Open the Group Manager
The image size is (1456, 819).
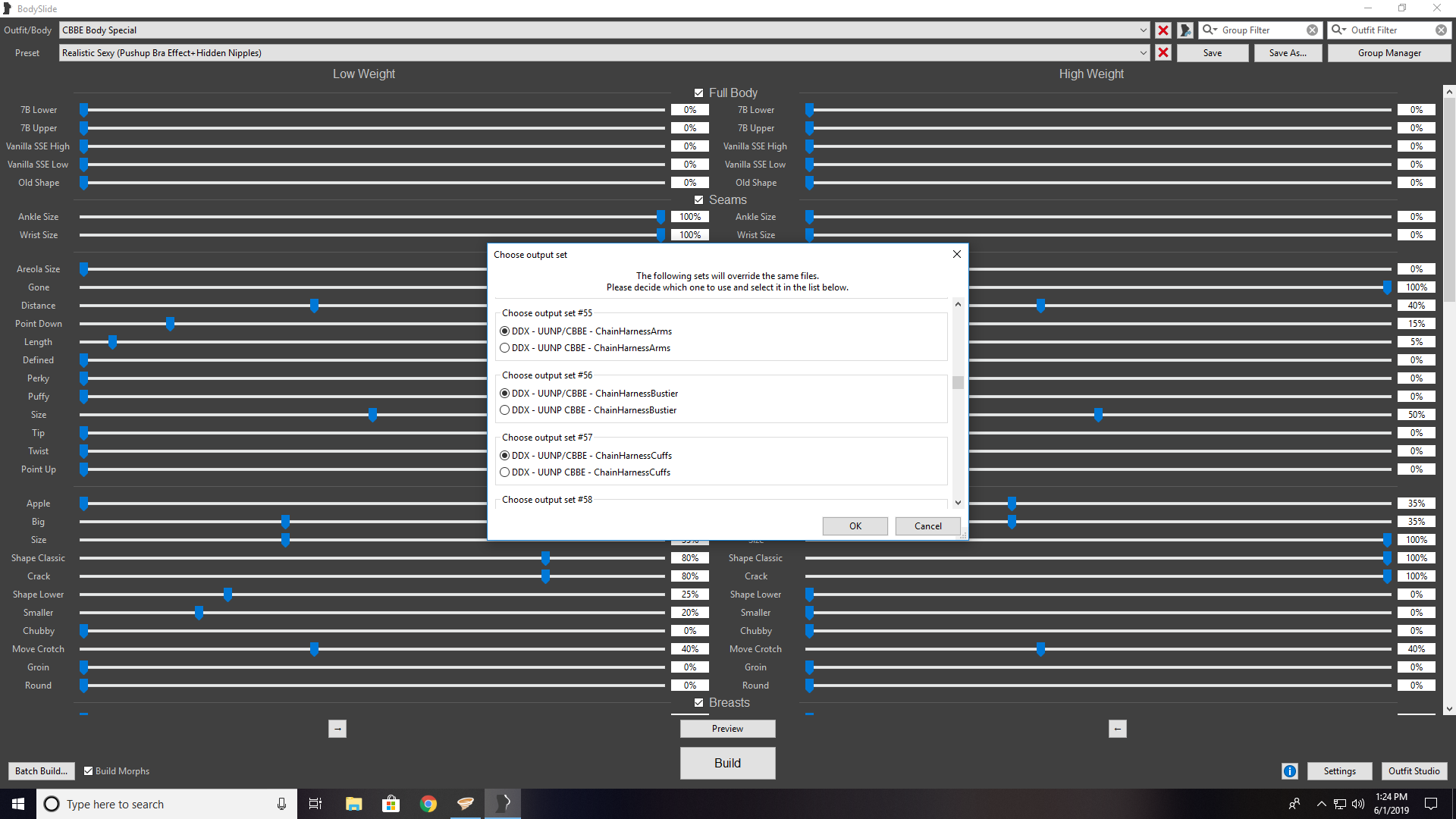coord(1389,53)
